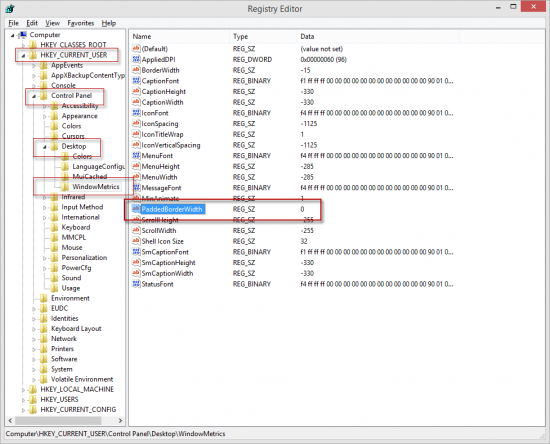The width and height of the screenshot is (550, 444).
Task: Select the Keyboard folder icon
Action: click(54, 227)
